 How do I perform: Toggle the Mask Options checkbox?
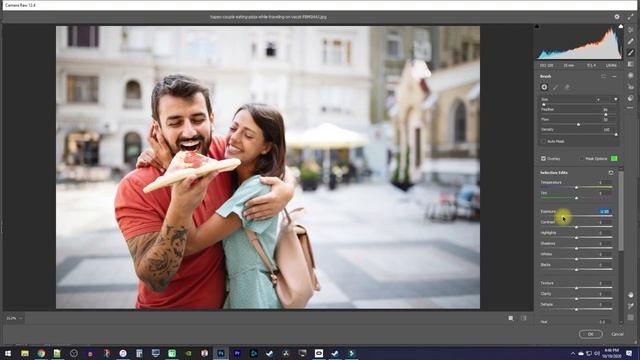(581, 158)
